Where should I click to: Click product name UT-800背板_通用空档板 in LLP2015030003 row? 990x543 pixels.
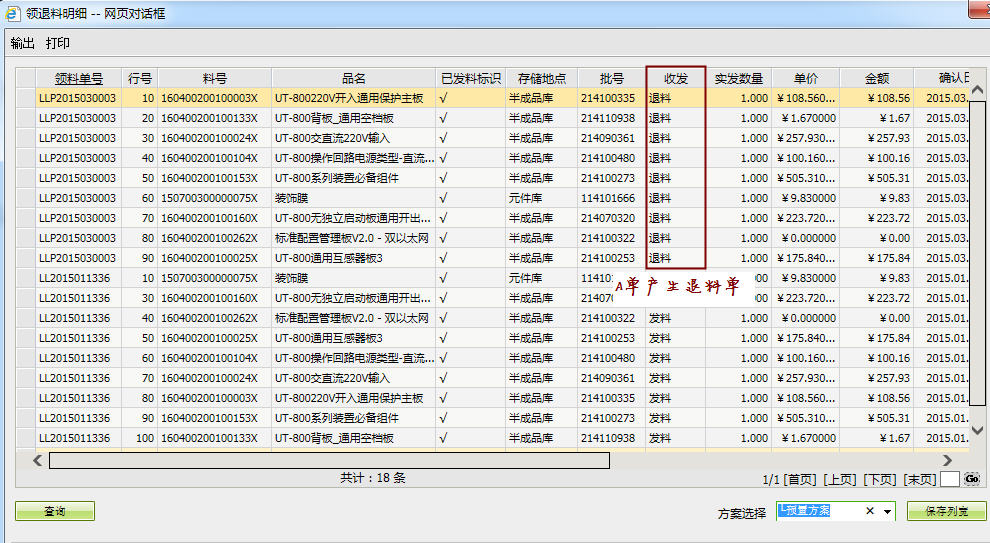coord(335,118)
